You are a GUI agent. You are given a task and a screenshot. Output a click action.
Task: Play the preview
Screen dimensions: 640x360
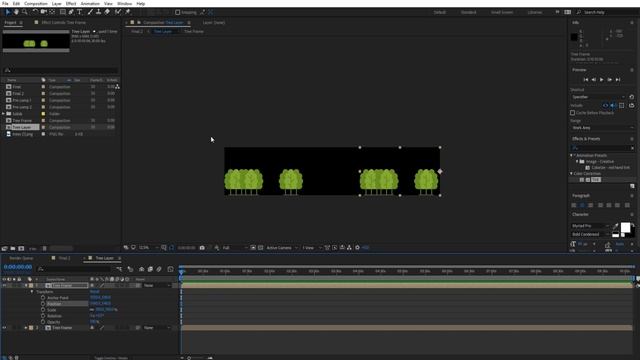(x=601, y=80)
